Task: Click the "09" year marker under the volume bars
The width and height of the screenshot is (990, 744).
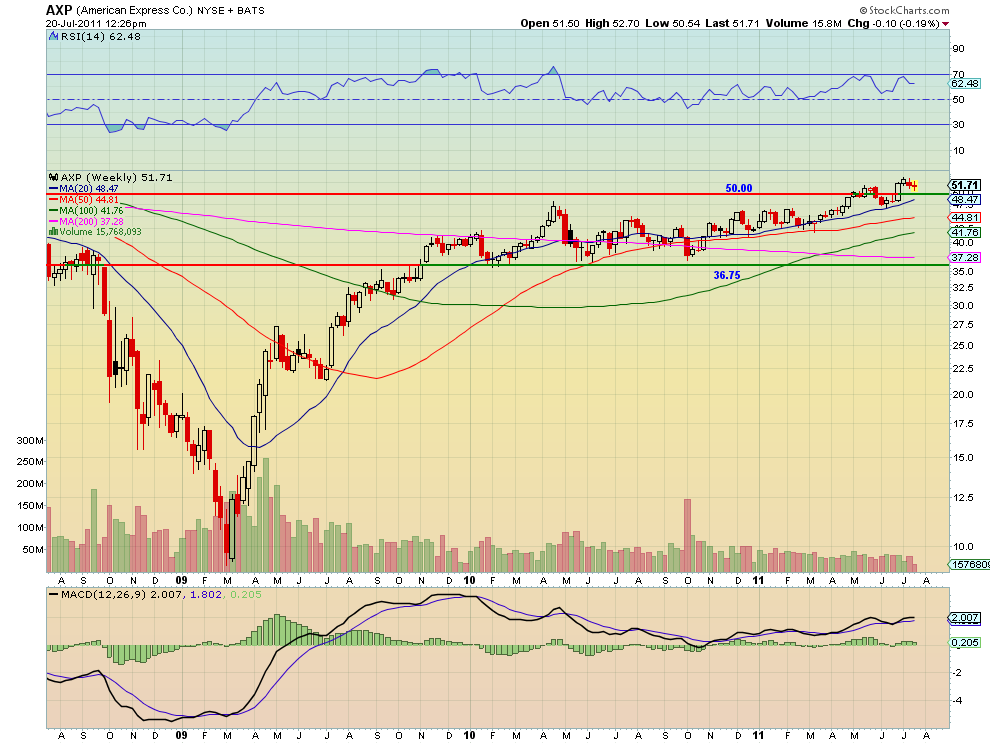Action: (x=181, y=580)
